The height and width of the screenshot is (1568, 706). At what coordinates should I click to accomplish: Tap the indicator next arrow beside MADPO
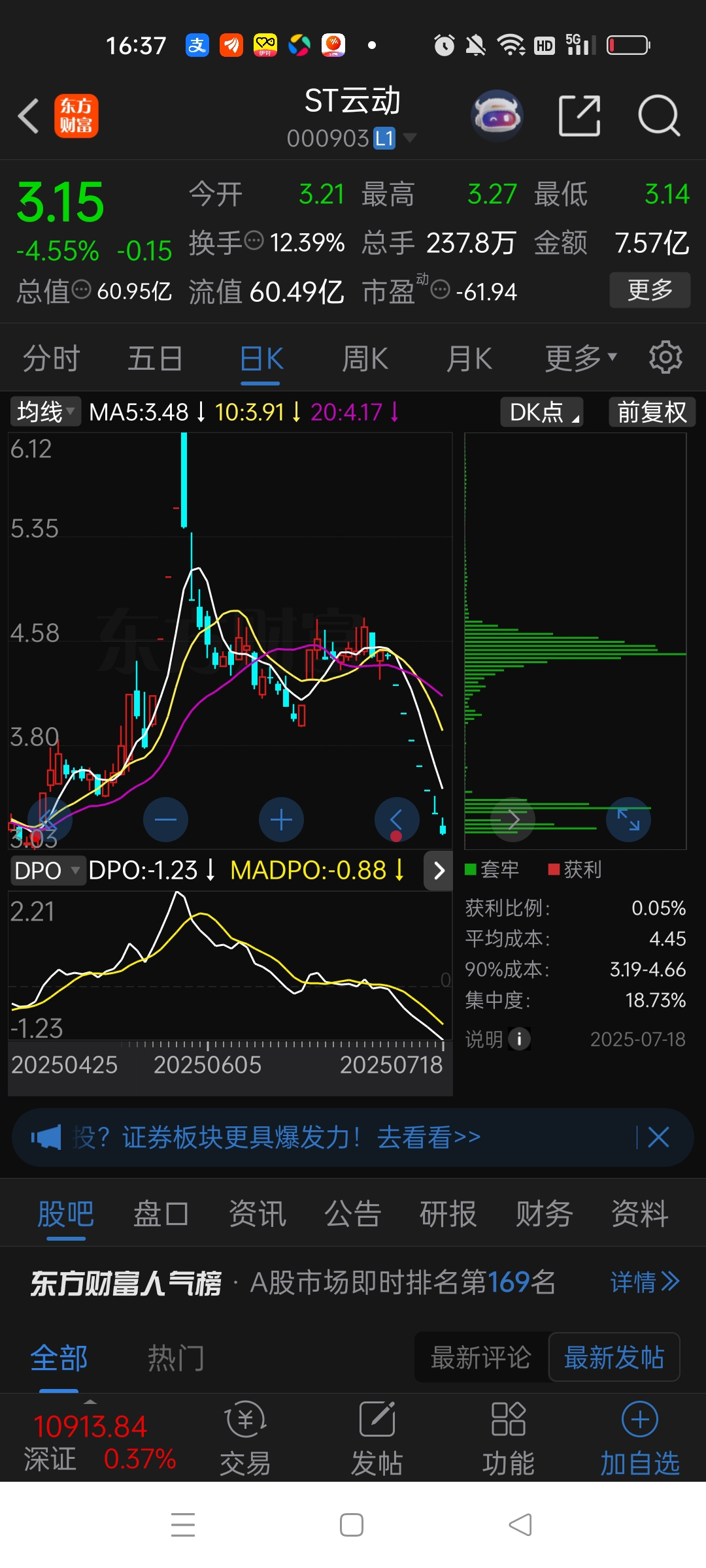(439, 870)
